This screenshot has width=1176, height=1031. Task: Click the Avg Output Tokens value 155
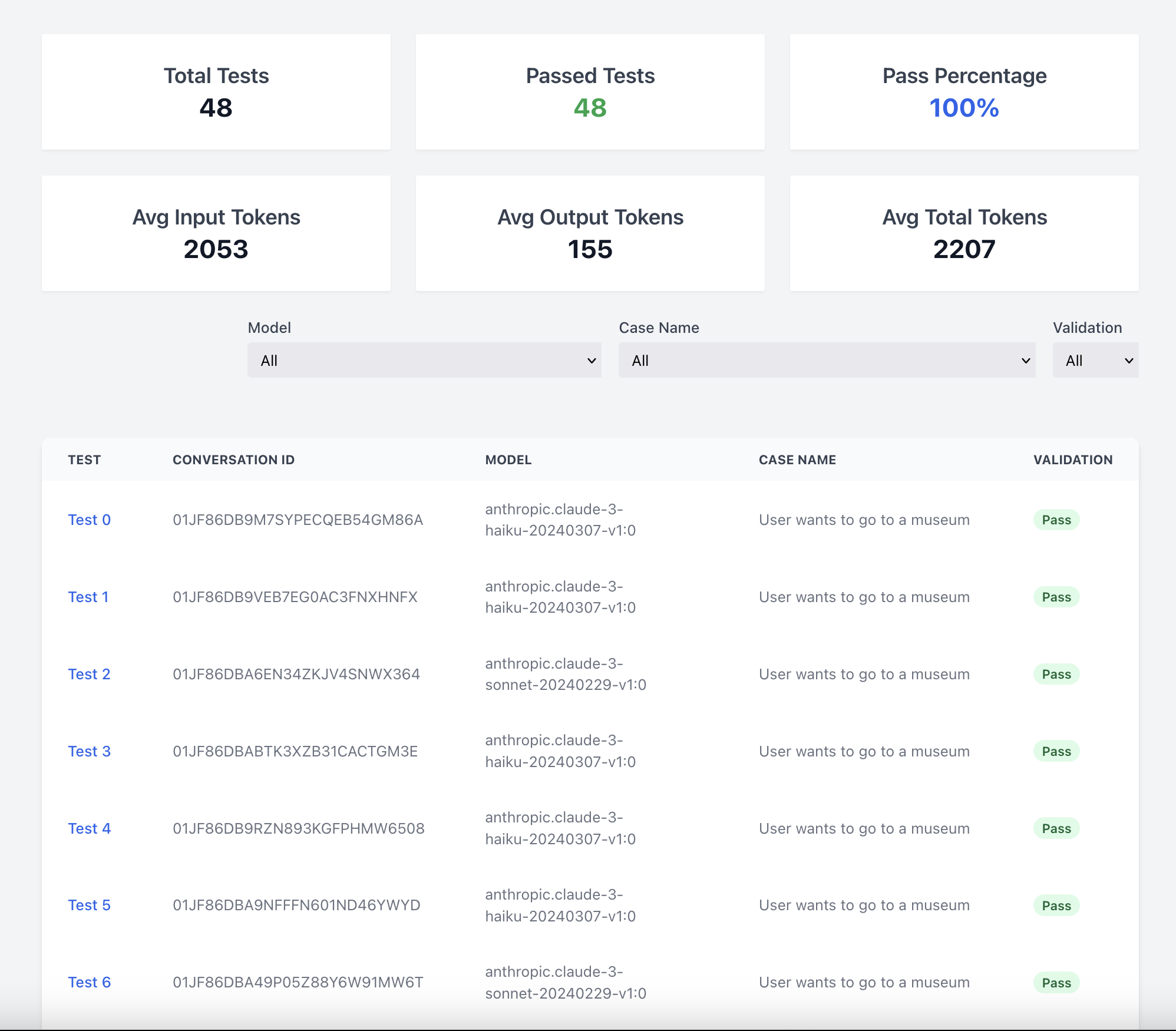click(x=590, y=249)
